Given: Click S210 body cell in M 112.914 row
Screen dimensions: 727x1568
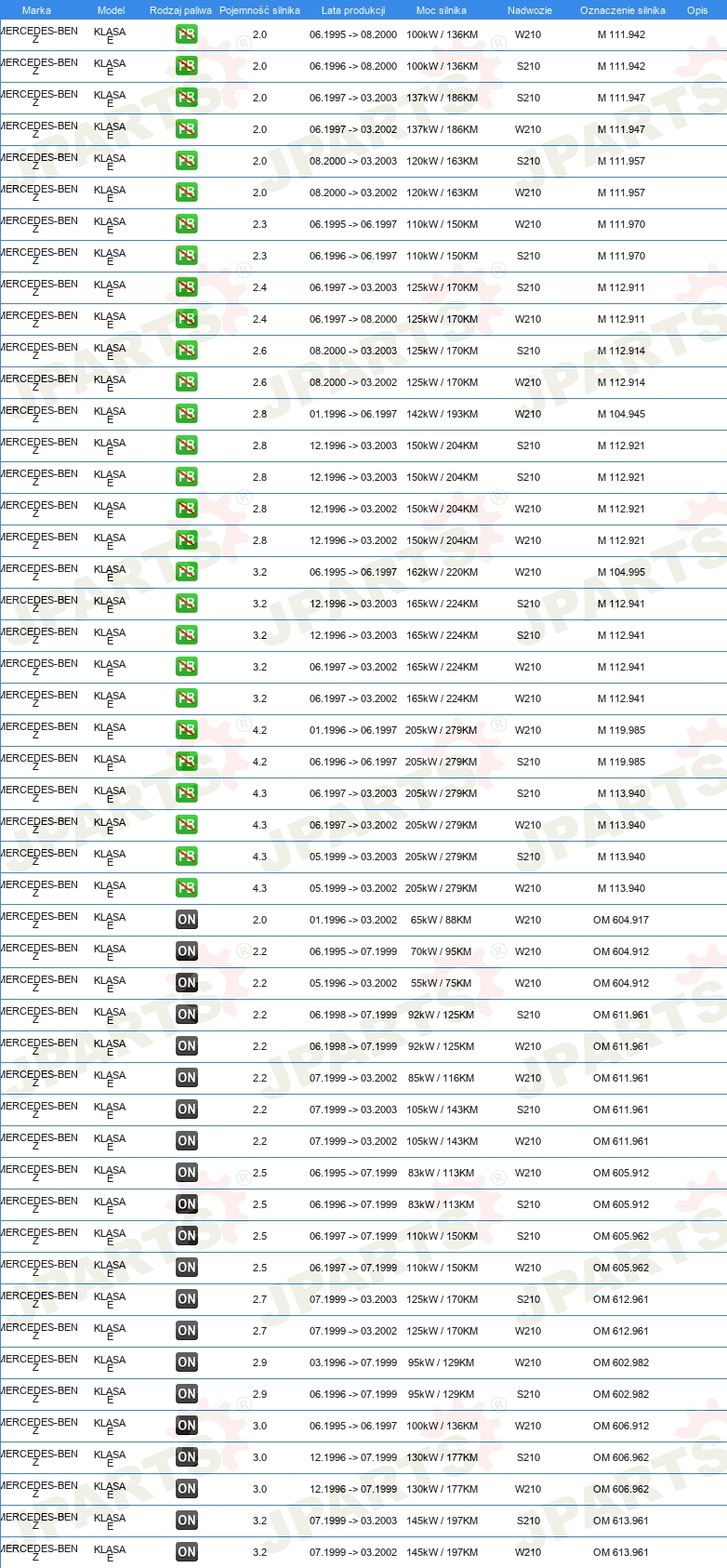Looking at the screenshot, I should click(x=528, y=351).
